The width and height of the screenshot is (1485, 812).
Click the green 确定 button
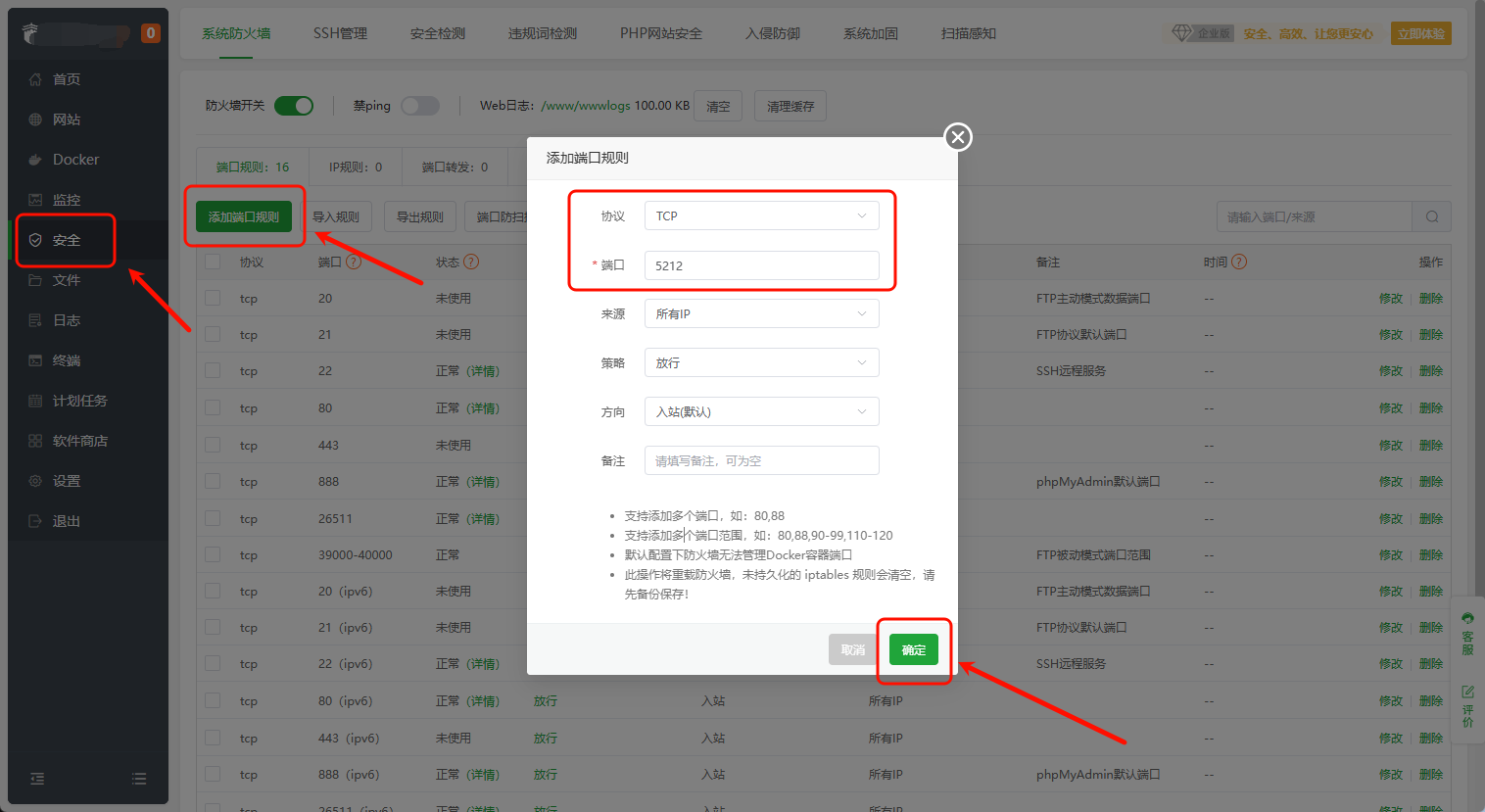point(913,649)
